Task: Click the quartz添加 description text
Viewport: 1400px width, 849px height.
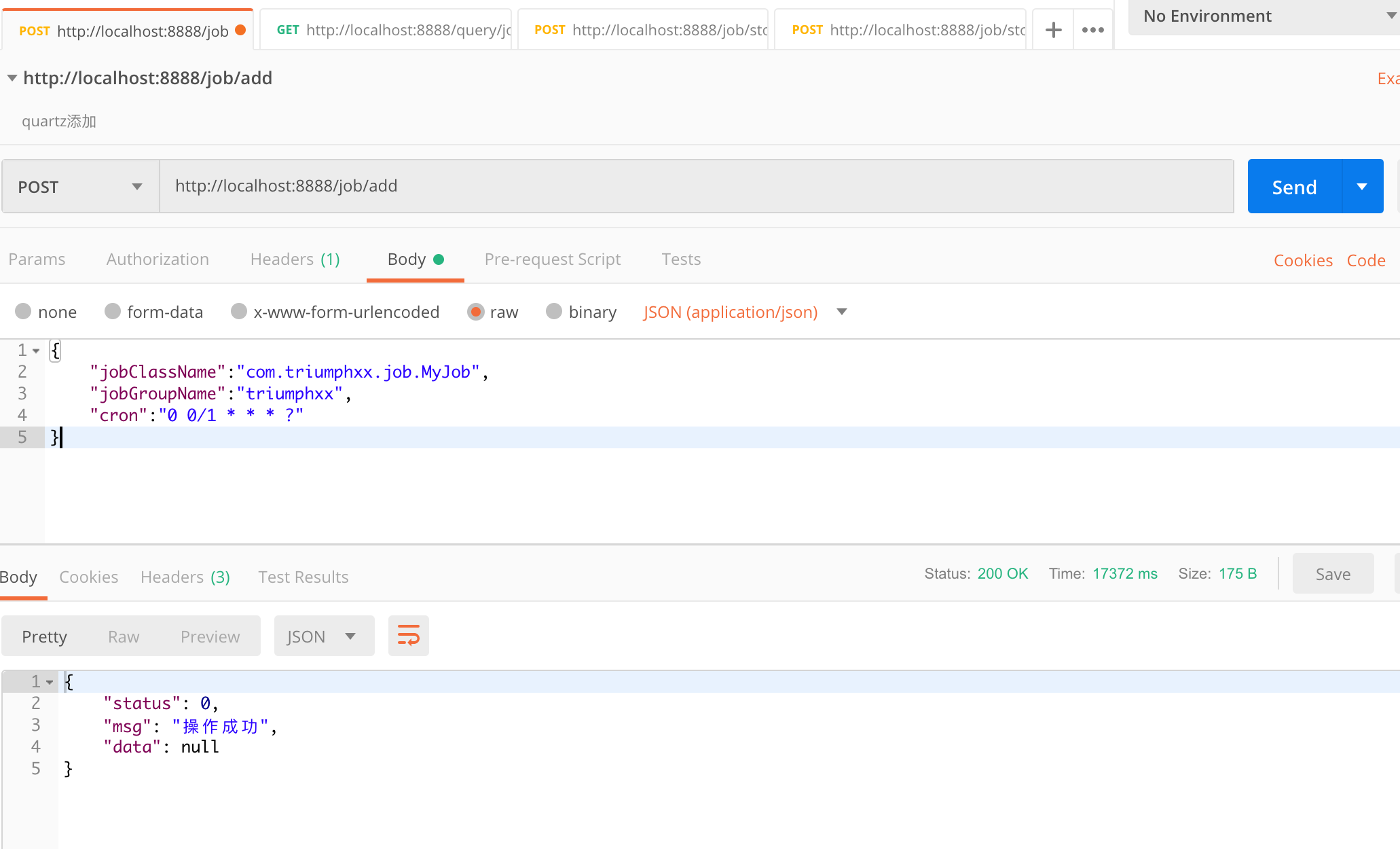Action: pos(59,121)
